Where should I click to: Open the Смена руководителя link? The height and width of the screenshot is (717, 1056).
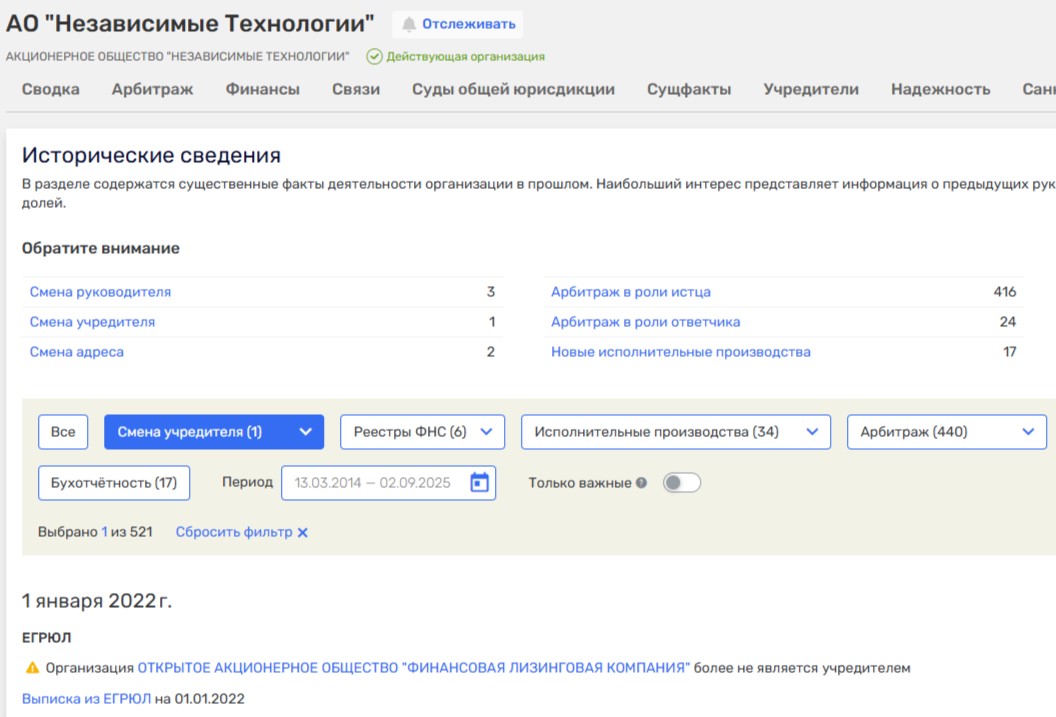click(x=100, y=292)
